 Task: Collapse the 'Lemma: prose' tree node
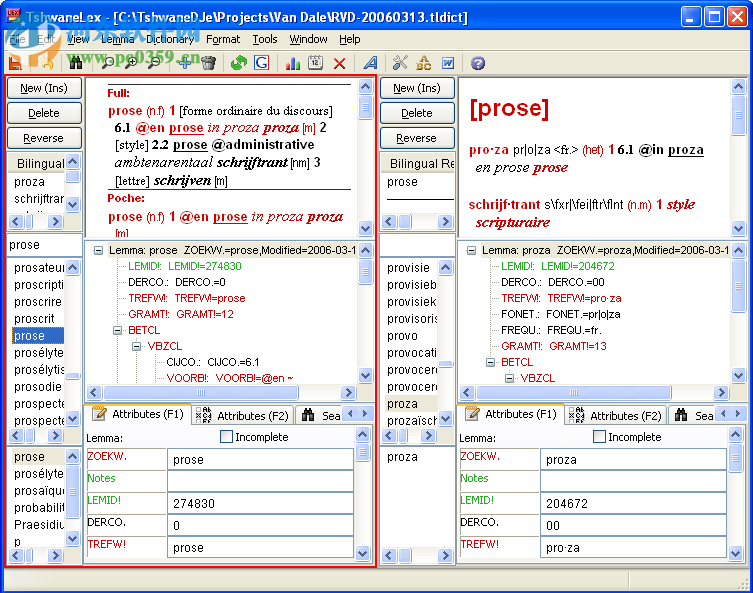click(99, 251)
